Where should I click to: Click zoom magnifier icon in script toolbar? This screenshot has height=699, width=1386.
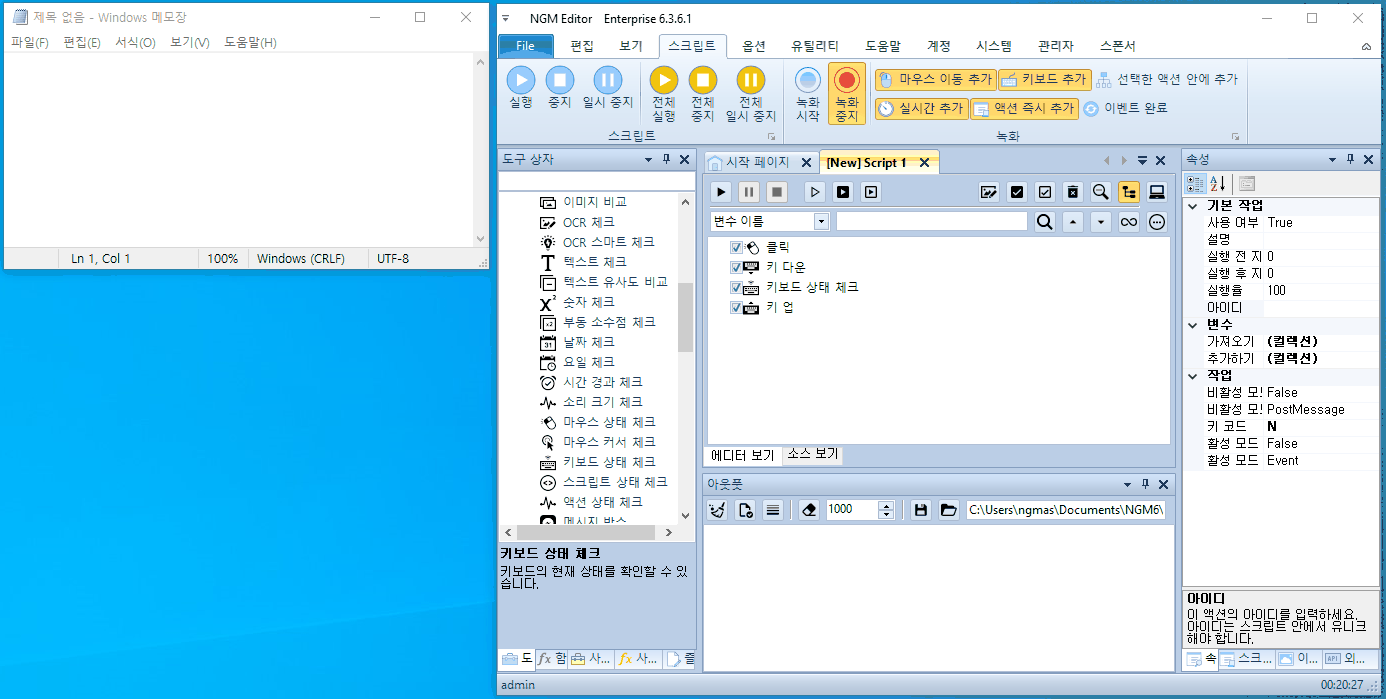[1101, 192]
